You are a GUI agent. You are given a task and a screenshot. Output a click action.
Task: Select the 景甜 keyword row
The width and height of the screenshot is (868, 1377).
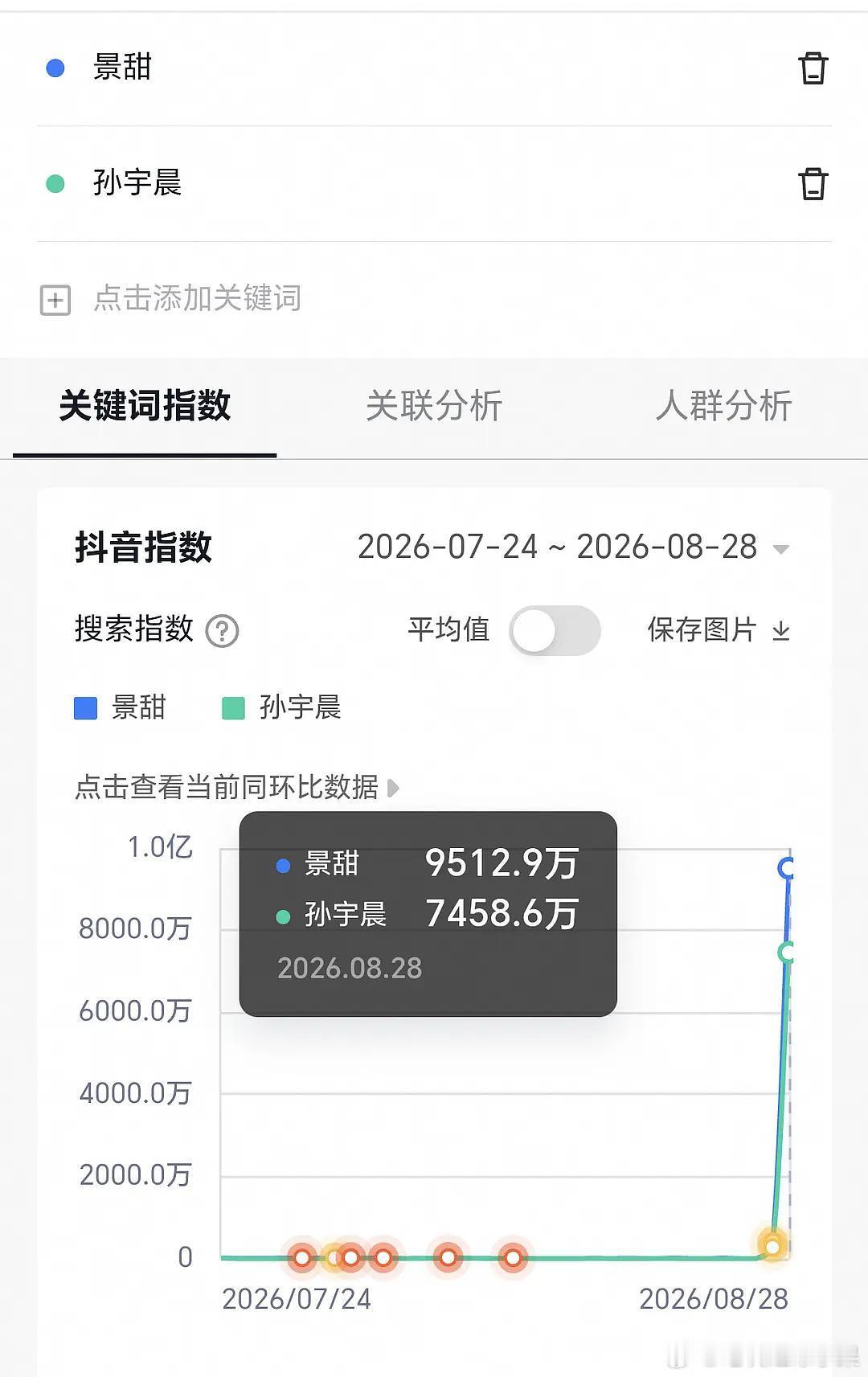(434, 68)
